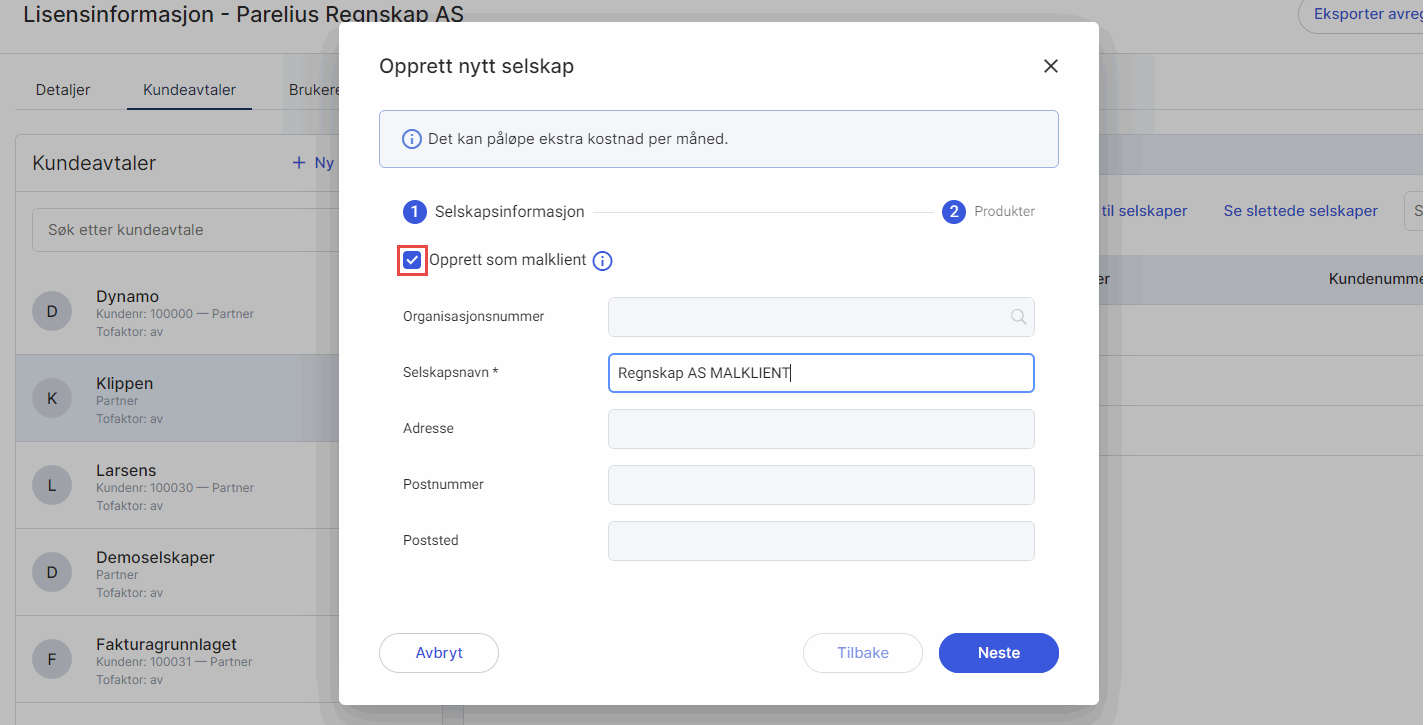Focus the Selskapsnavn input field
The height and width of the screenshot is (725, 1425).
click(x=820, y=373)
